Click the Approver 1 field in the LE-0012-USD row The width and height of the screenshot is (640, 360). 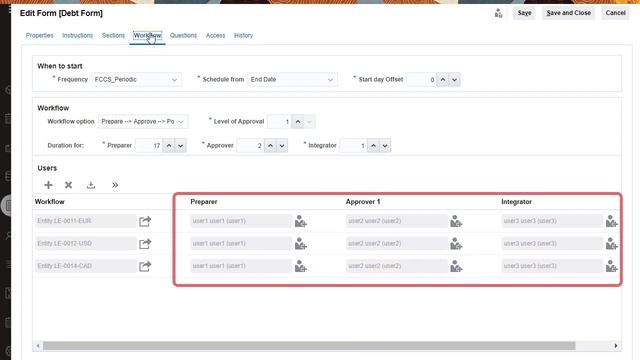[397, 243]
